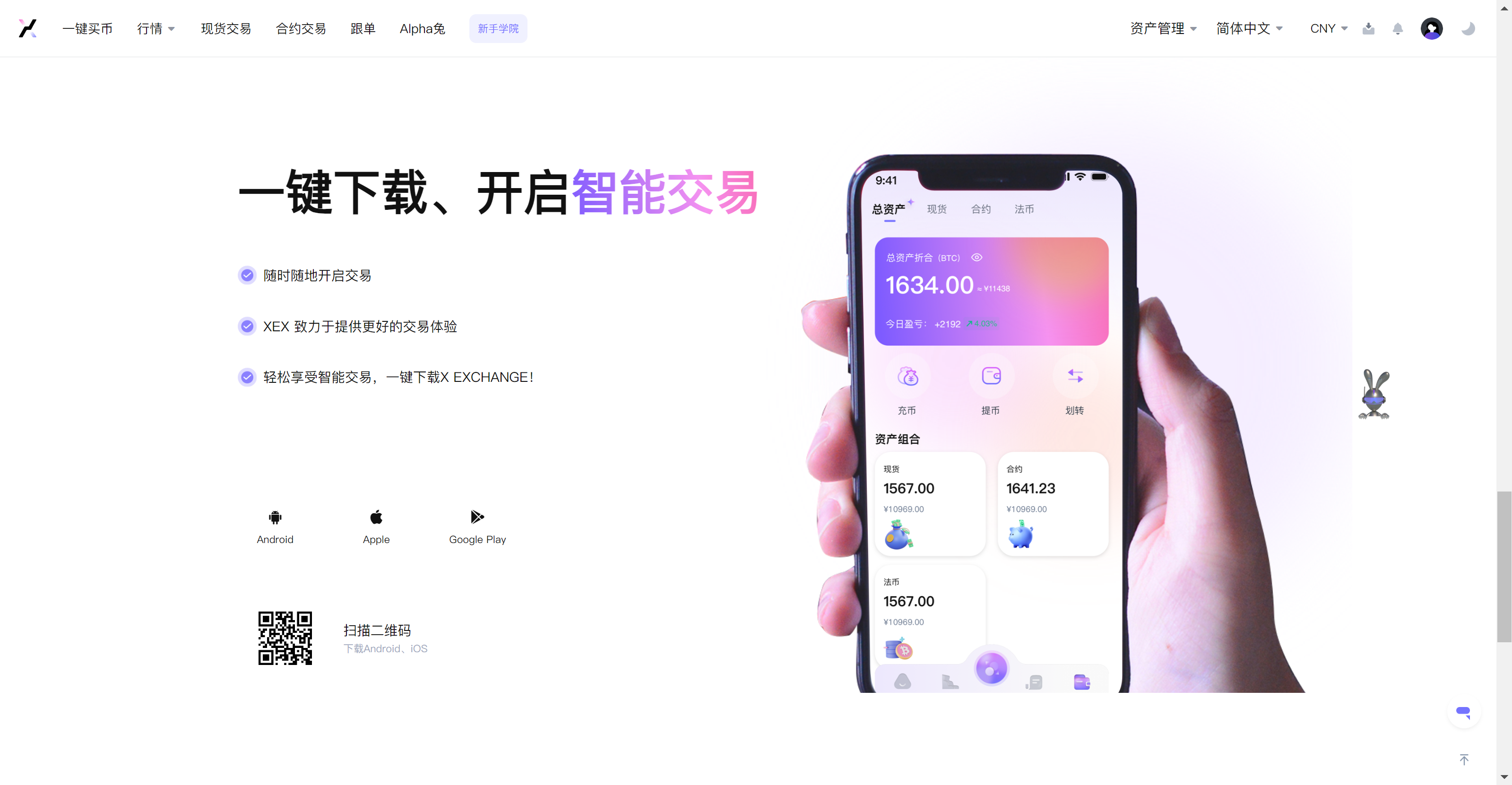The image size is (1512, 785).
Task: Scroll to top arrow button
Action: (x=1464, y=760)
